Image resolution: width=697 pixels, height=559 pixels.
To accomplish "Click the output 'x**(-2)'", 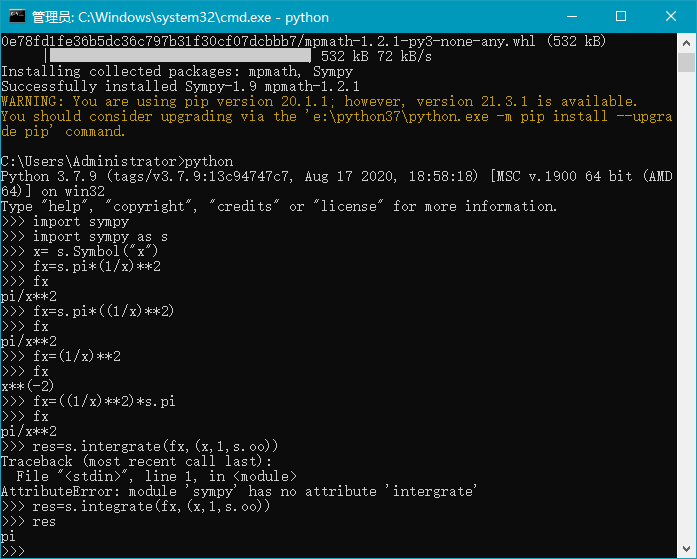I will (x=28, y=386).
